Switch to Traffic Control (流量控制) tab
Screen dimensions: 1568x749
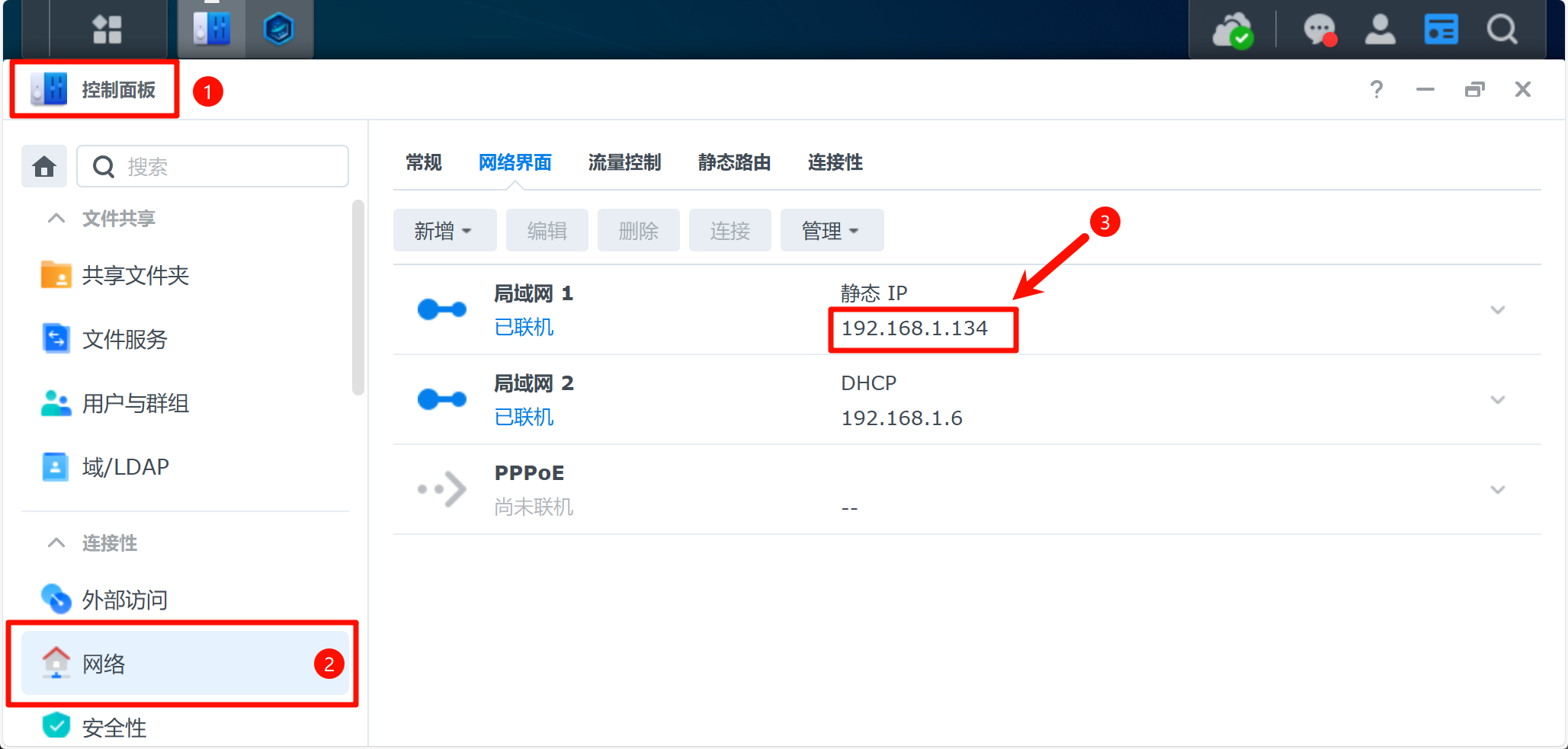point(625,162)
